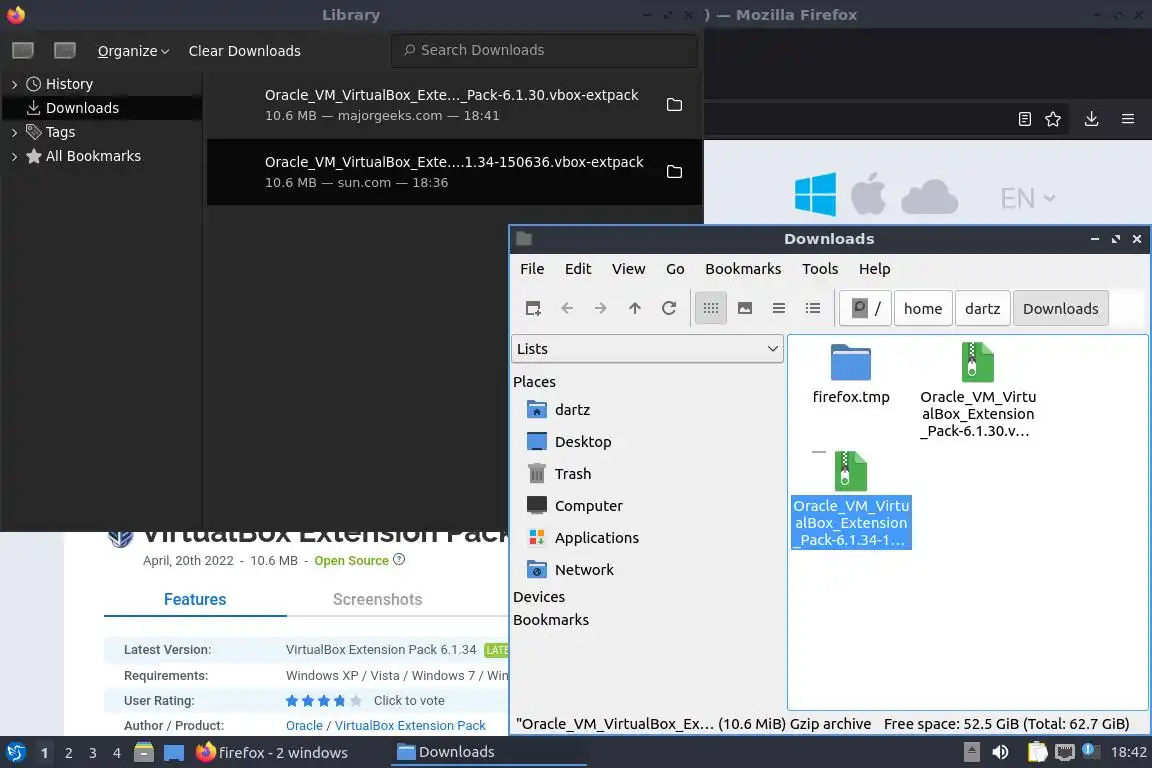Go up to parent folder
The height and width of the screenshot is (768, 1152).
635,308
